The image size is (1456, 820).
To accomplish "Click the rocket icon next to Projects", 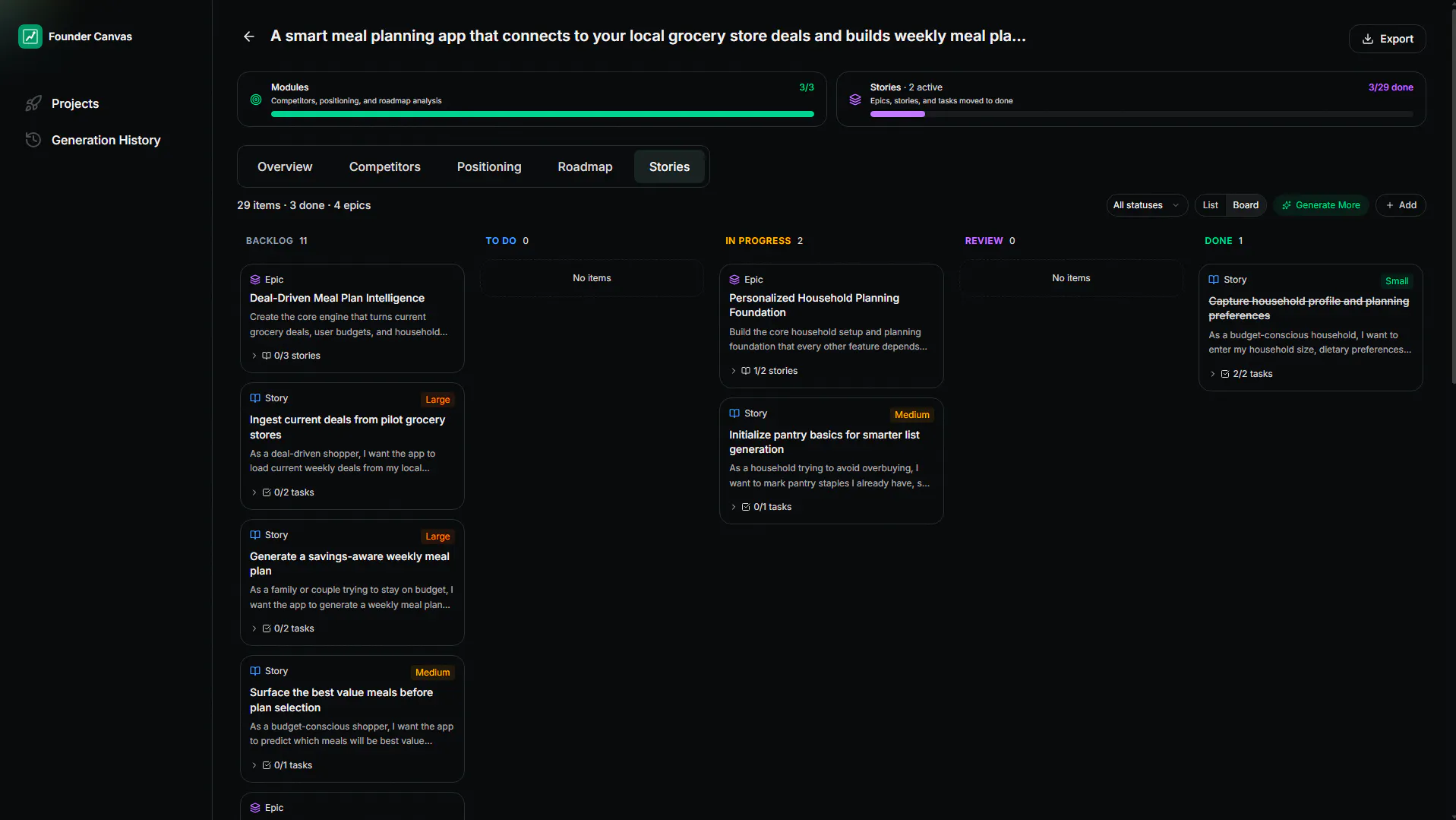I will click(x=33, y=103).
